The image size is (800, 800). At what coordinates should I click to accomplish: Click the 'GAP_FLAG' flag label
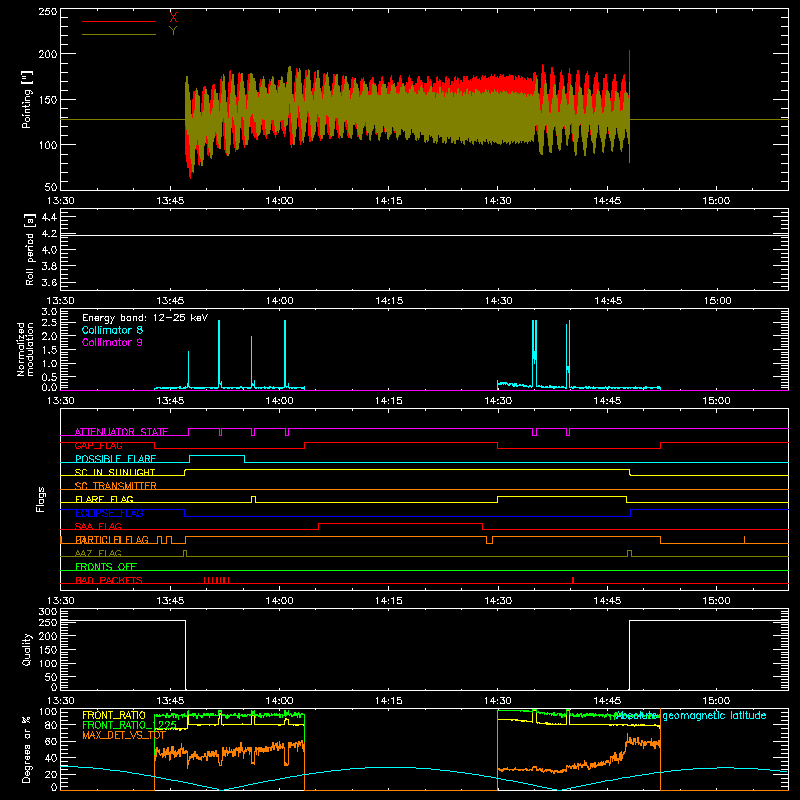[98, 445]
